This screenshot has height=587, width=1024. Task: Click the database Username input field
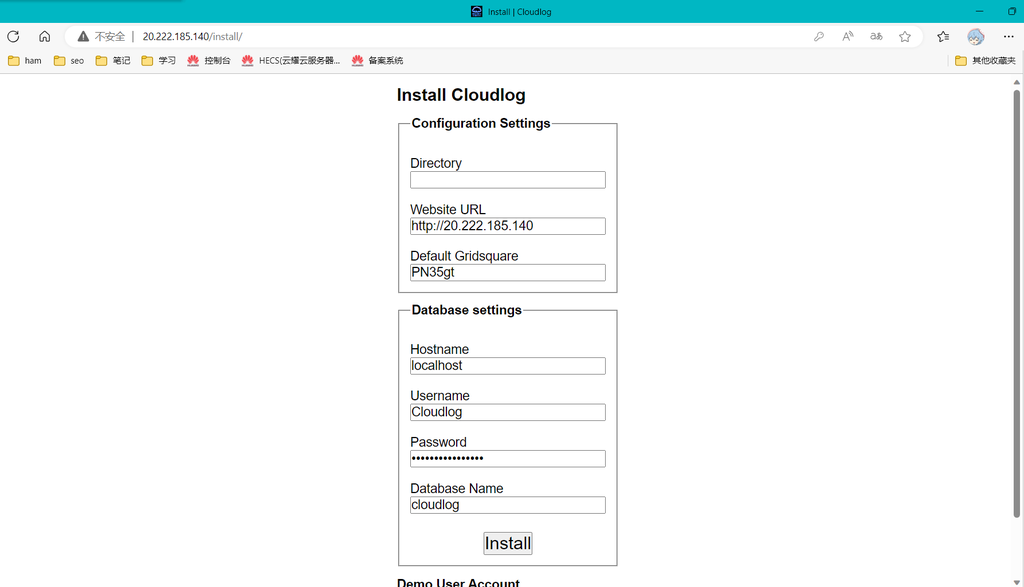pos(507,412)
